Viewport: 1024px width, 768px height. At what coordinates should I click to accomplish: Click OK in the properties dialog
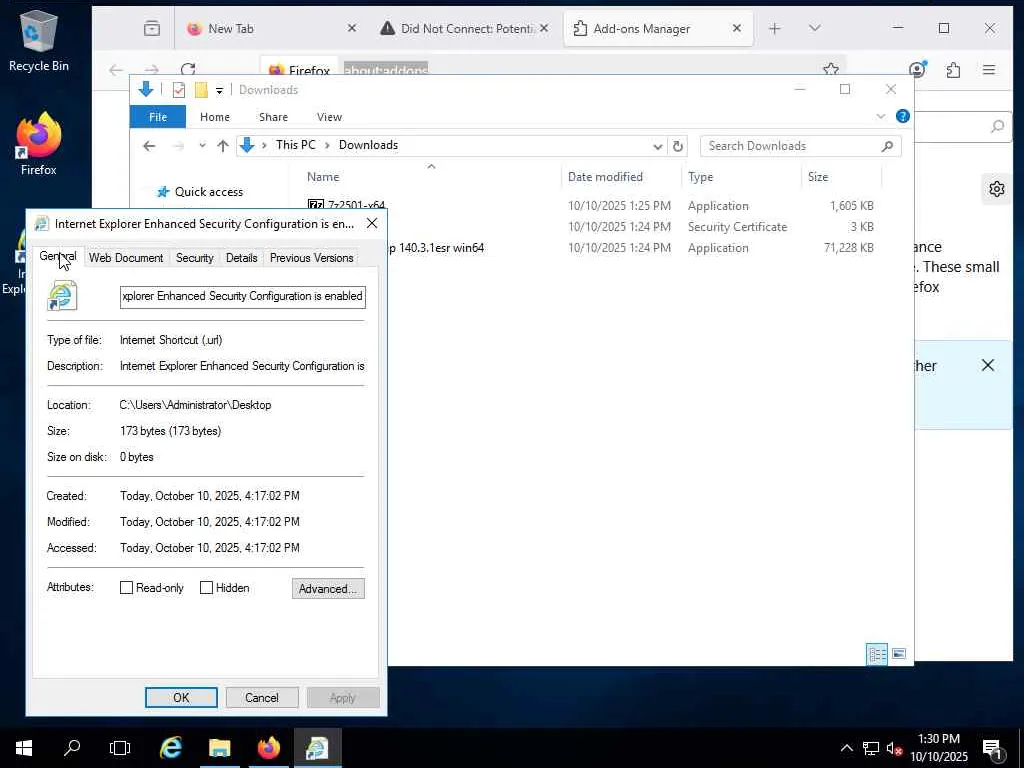tap(181, 697)
